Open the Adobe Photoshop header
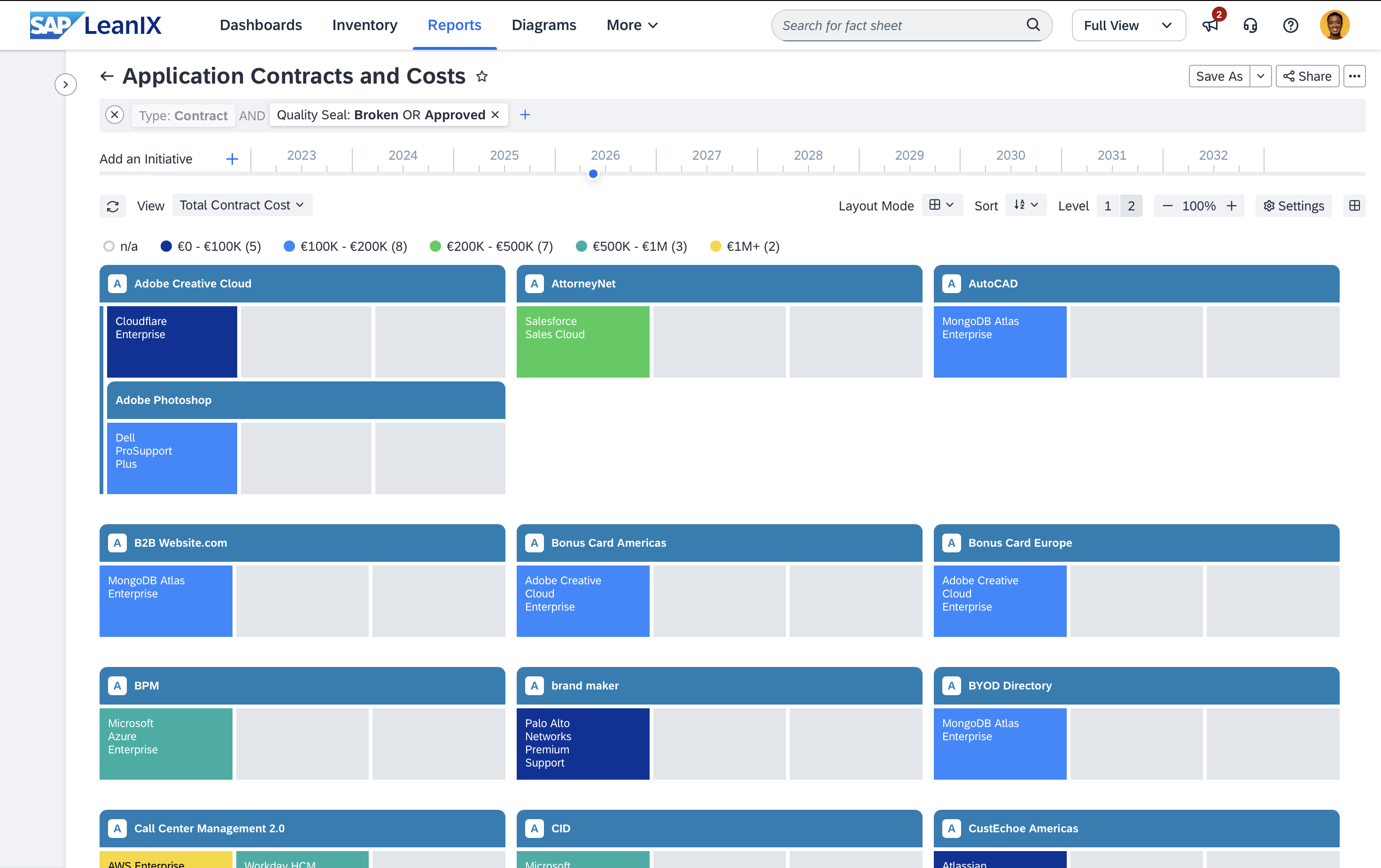The image size is (1381, 868). point(306,400)
